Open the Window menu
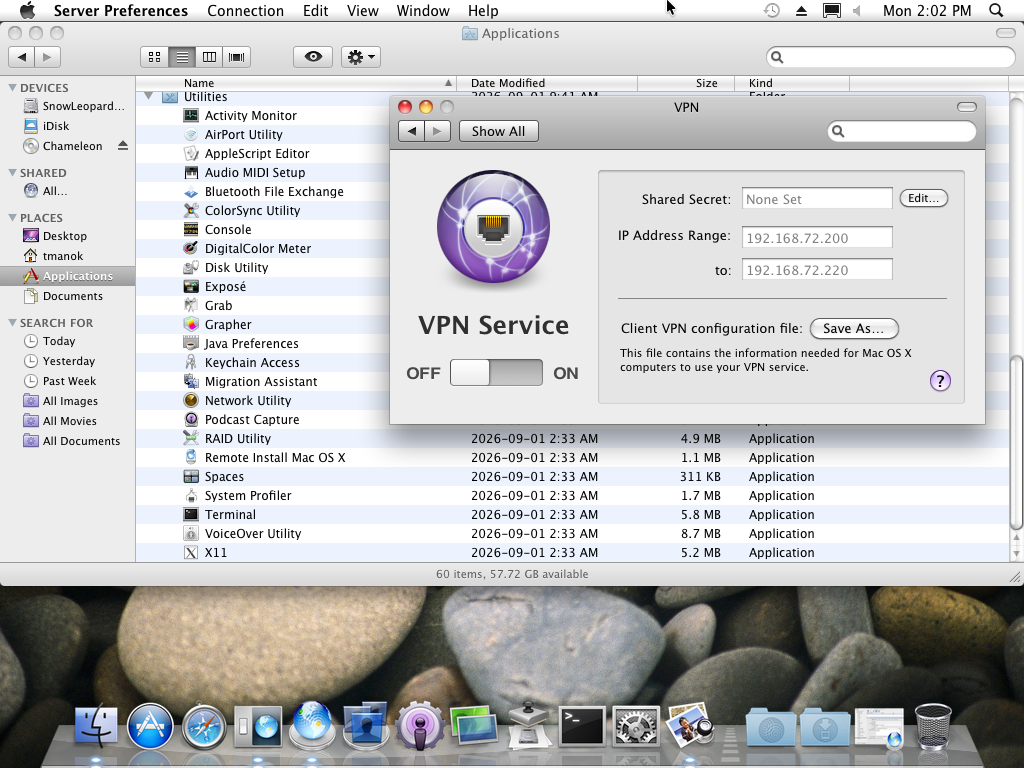 tap(423, 10)
